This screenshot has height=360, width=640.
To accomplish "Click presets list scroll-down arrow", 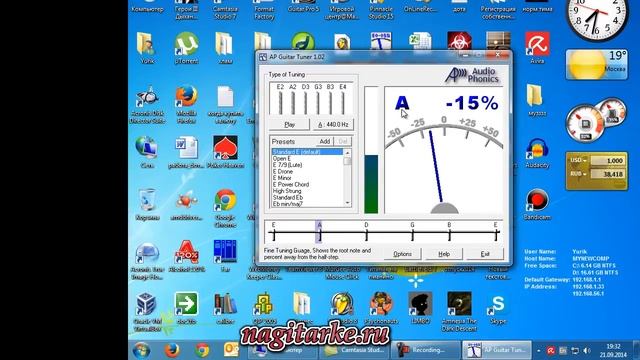I will [347, 203].
